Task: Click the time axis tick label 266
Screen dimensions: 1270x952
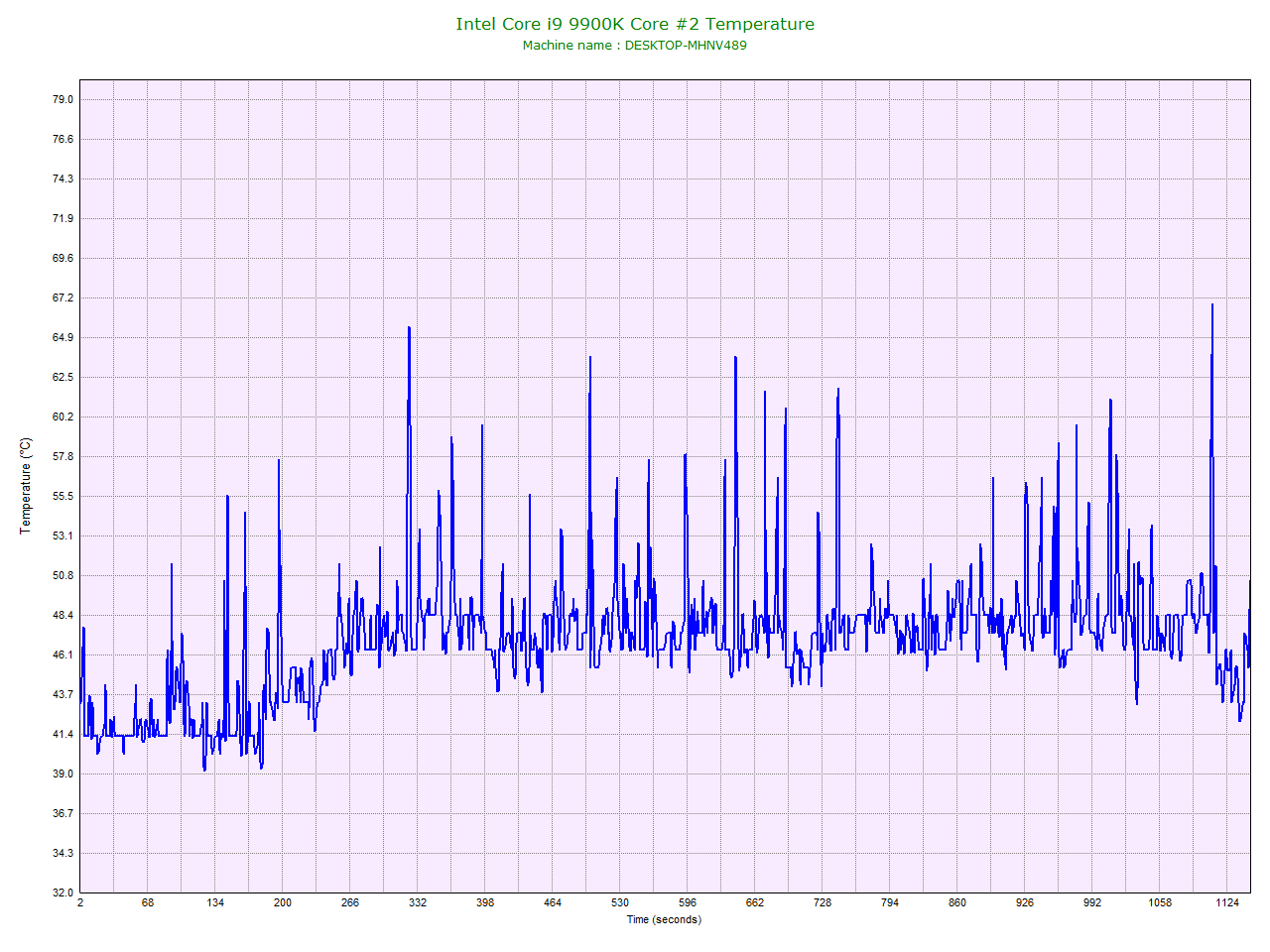Action: pyautogui.click(x=350, y=902)
